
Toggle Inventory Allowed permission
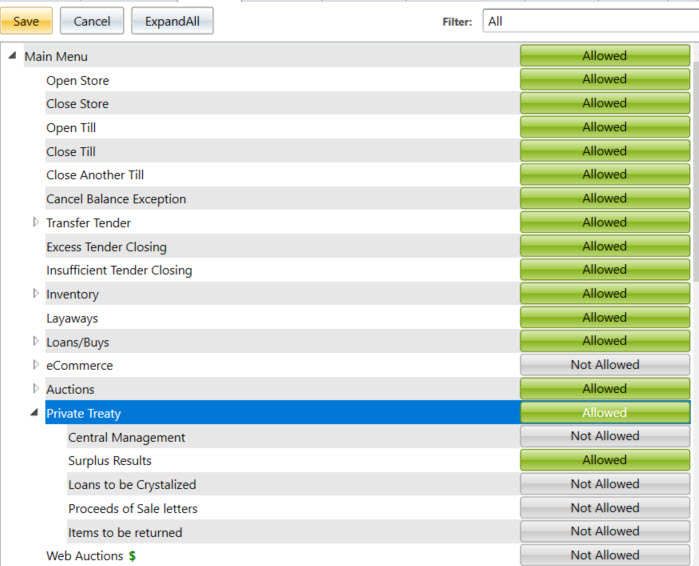[x=605, y=294]
